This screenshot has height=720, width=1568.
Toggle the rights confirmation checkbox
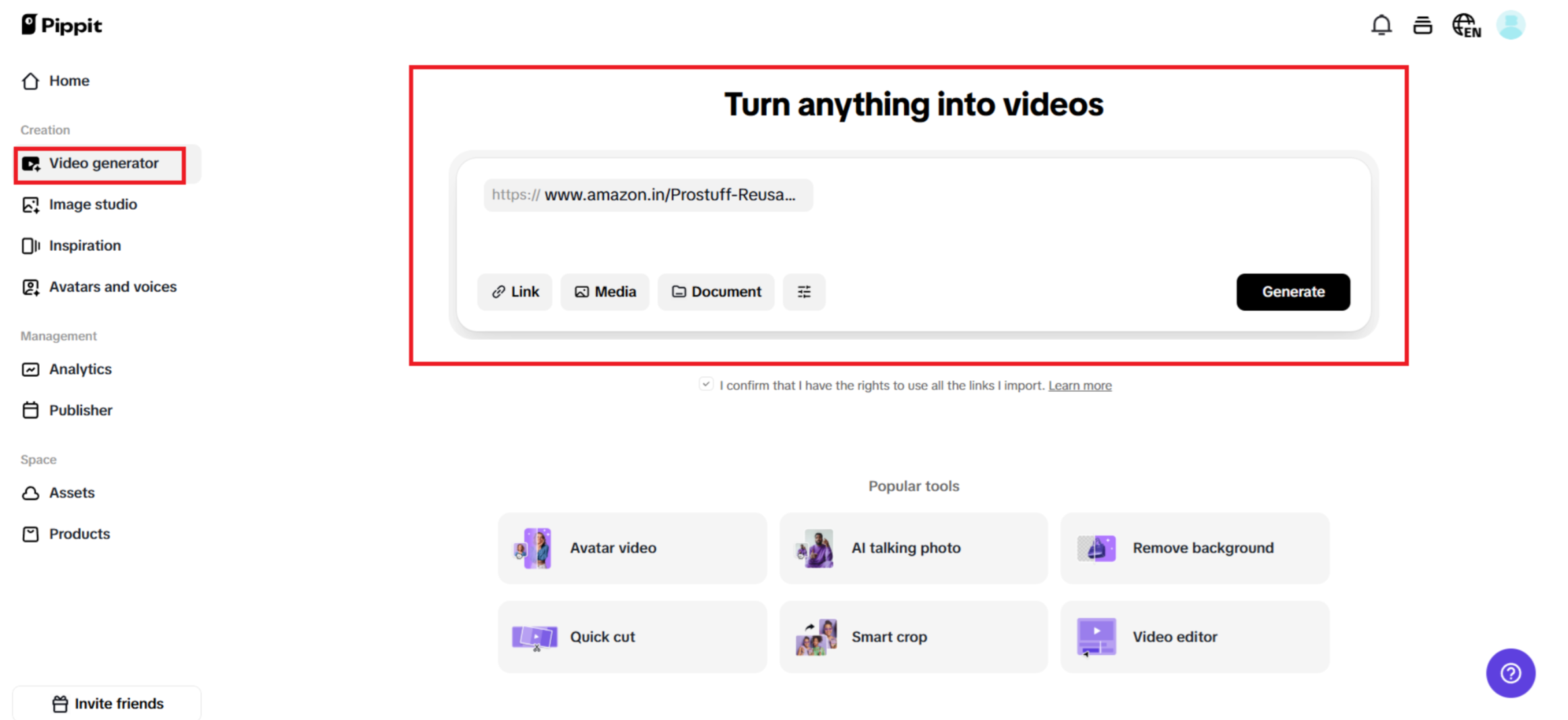pyautogui.click(x=705, y=384)
